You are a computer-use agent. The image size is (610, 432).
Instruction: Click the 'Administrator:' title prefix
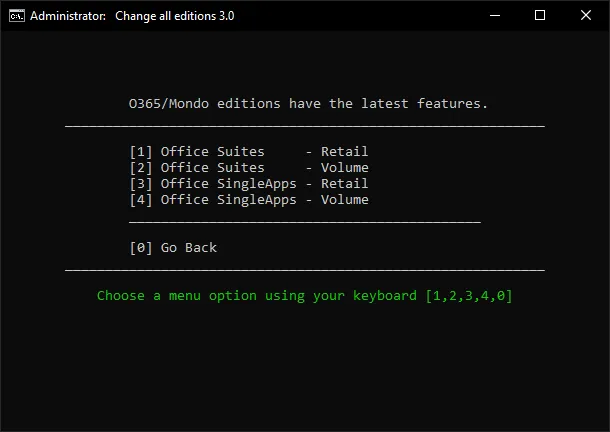pyautogui.click(x=69, y=16)
